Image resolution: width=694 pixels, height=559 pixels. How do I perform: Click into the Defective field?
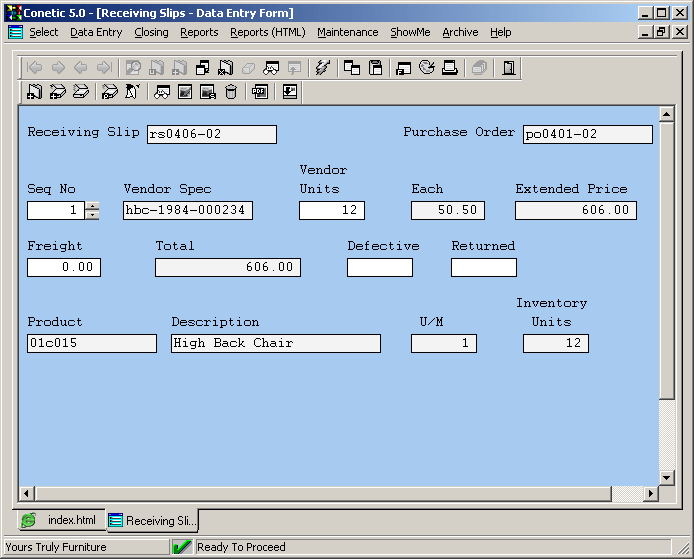click(379, 267)
